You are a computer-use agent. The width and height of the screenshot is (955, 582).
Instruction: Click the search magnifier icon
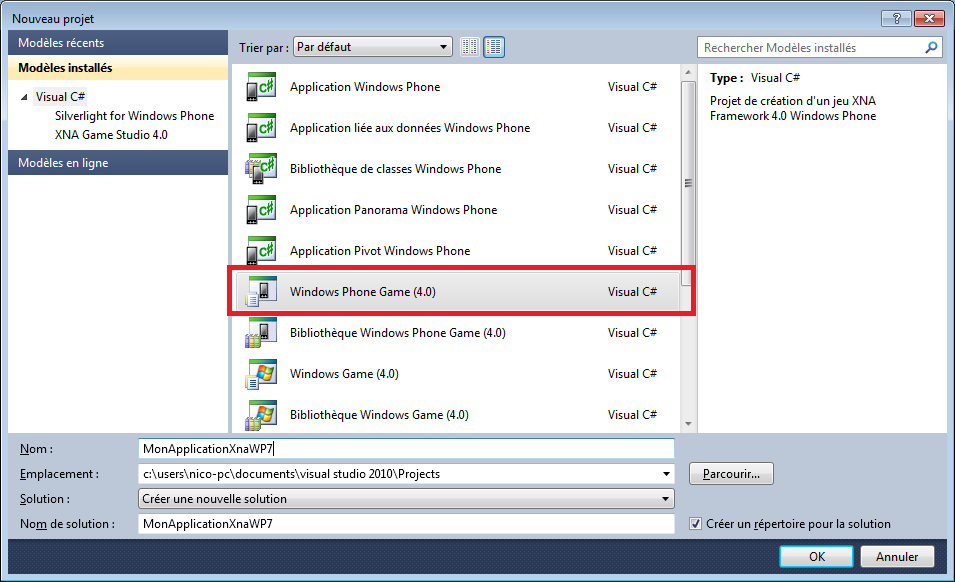[931, 47]
